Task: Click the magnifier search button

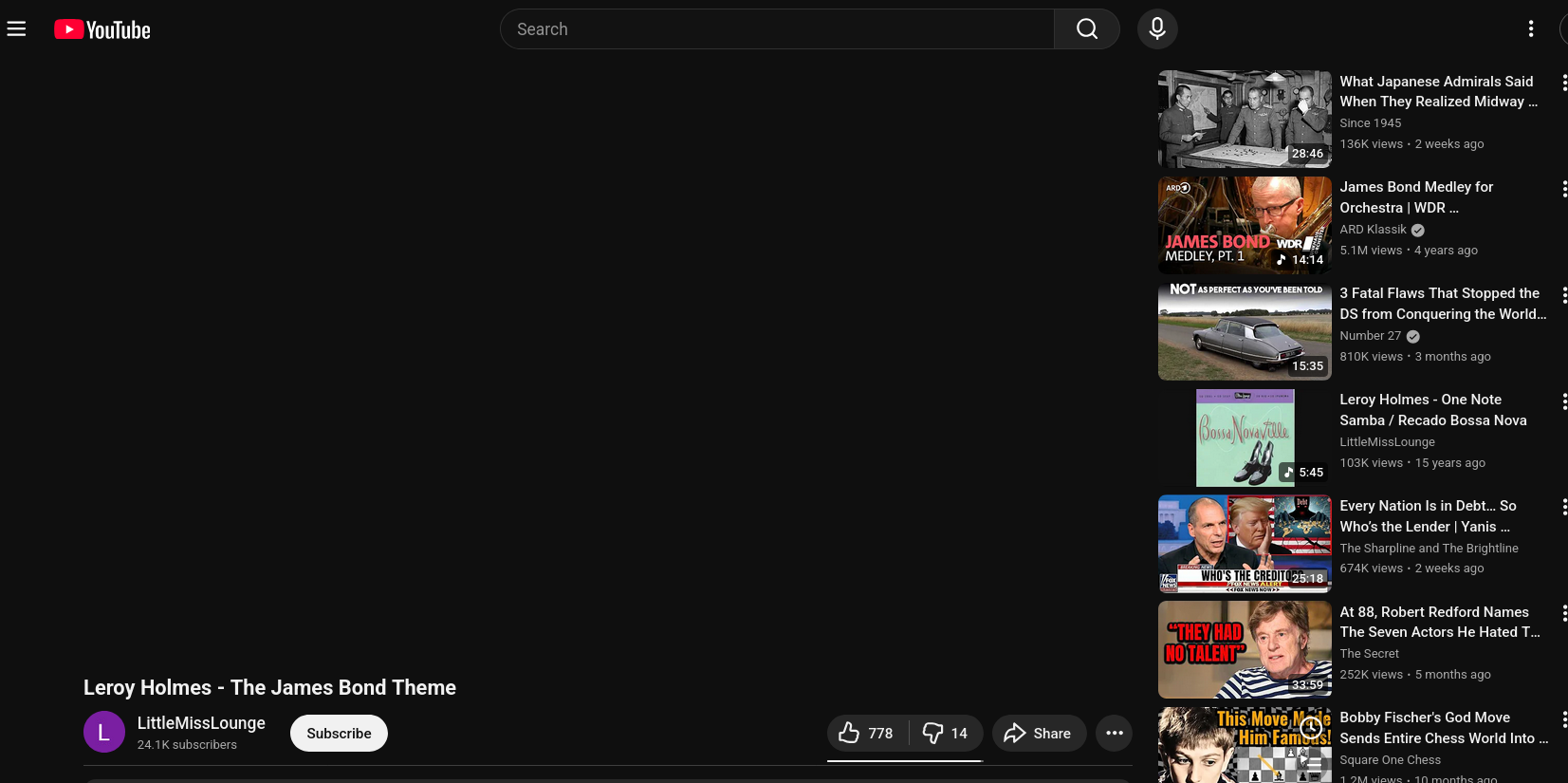Action: (x=1086, y=29)
